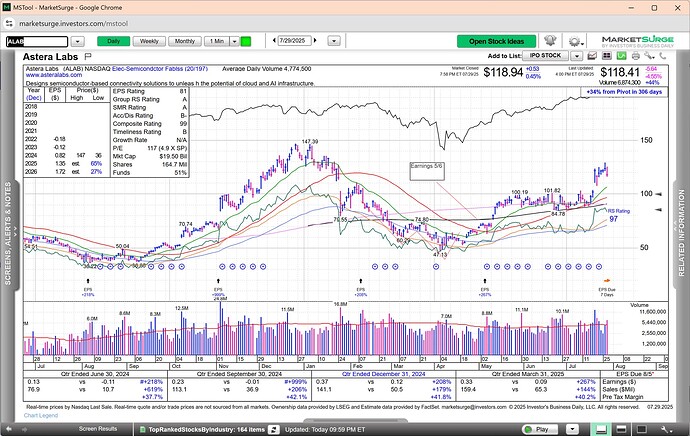Image resolution: width=690 pixels, height=436 pixels.
Task: Switch to Weekly chart view
Action: [149, 41]
